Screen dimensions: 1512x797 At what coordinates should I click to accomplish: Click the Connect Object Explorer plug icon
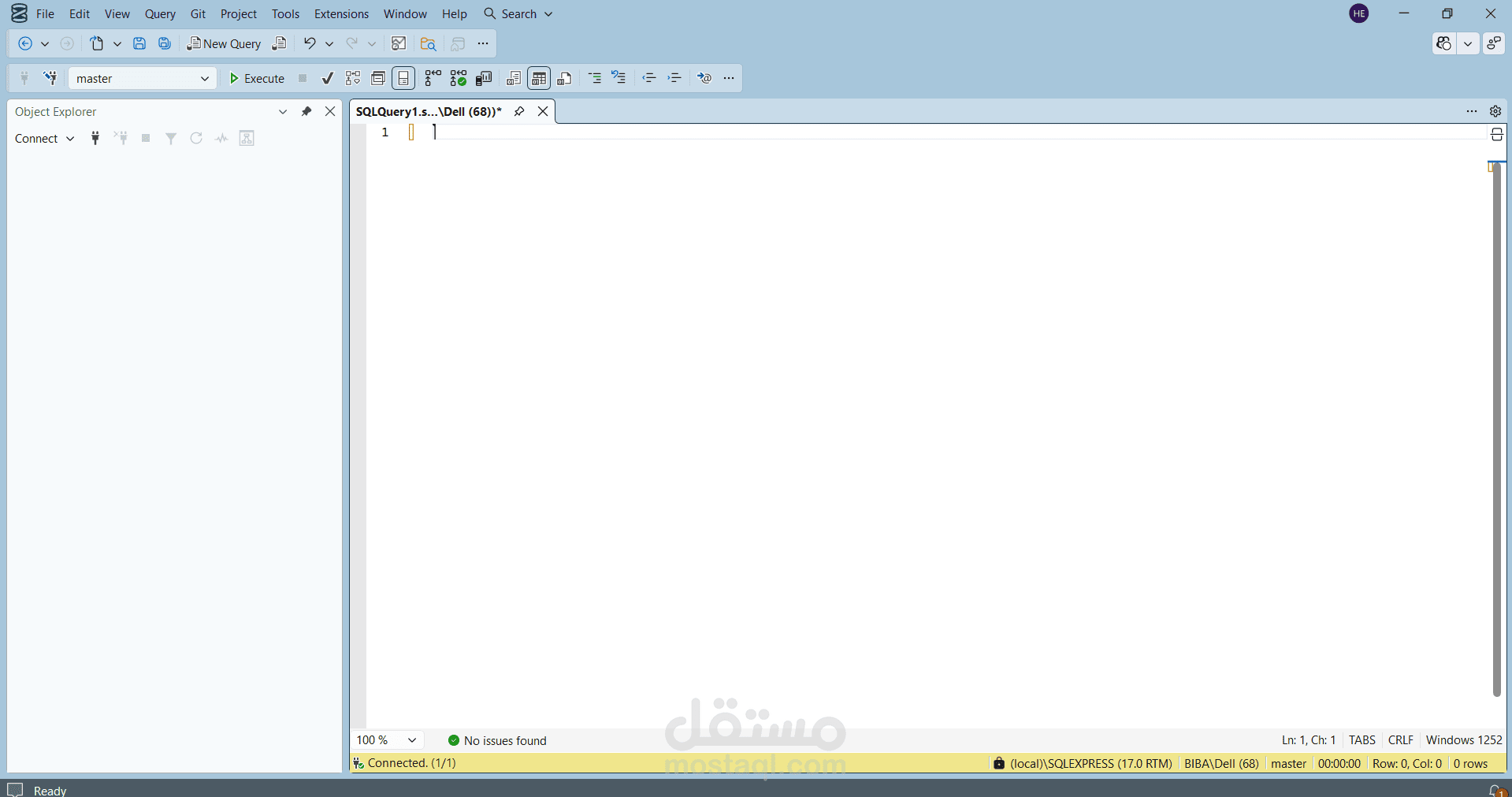[x=95, y=139]
